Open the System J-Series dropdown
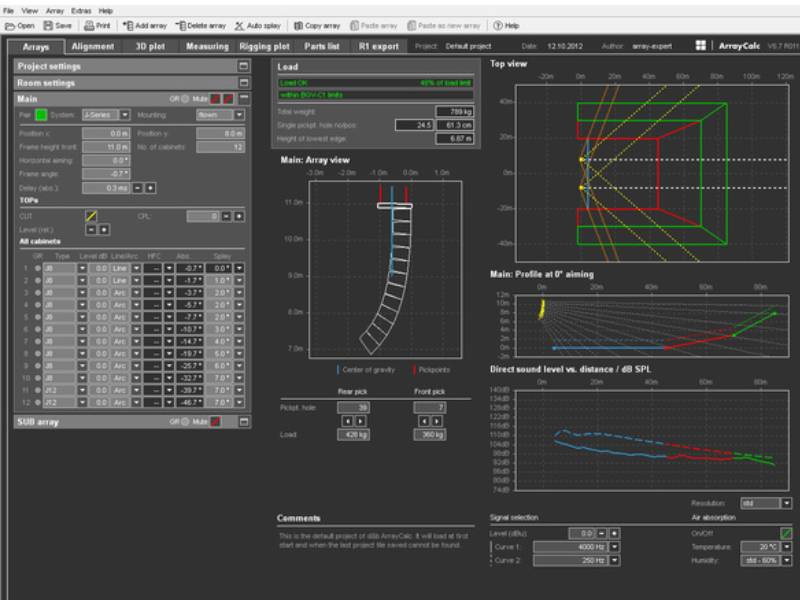Viewport: 800px width, 600px height. pyautogui.click(x=123, y=115)
